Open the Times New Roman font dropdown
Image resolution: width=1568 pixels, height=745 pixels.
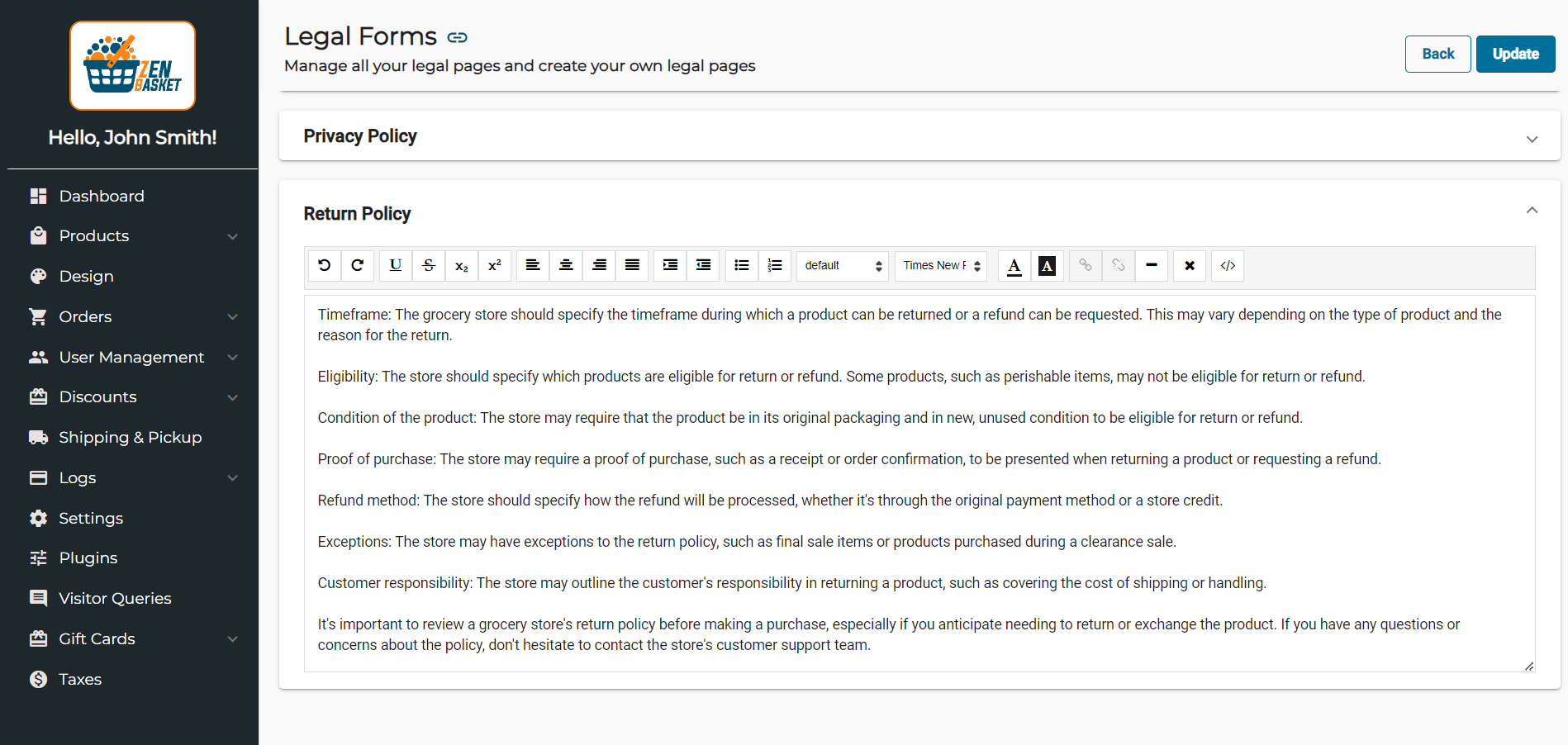(941, 265)
